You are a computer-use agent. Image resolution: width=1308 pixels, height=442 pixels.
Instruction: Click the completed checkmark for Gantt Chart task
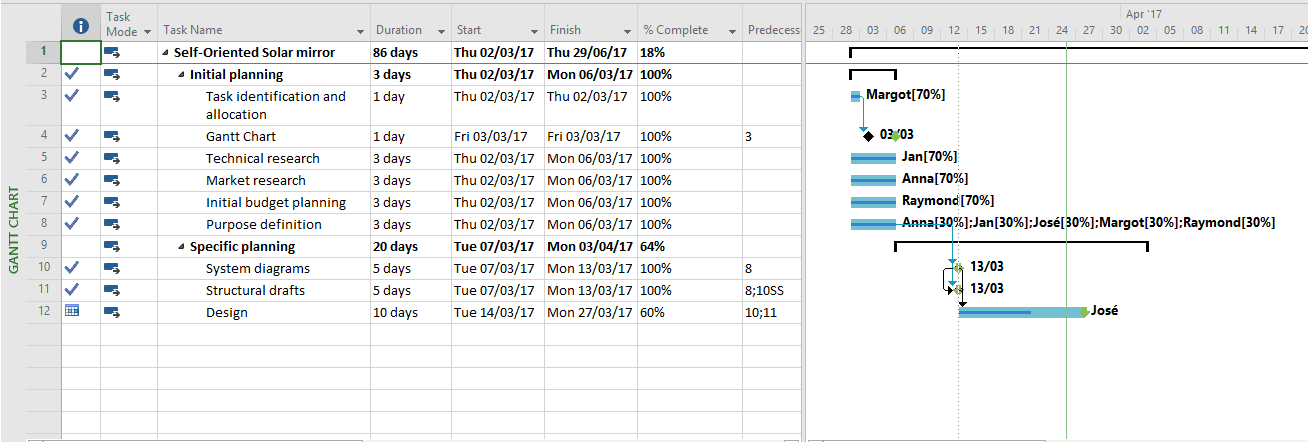point(71,135)
